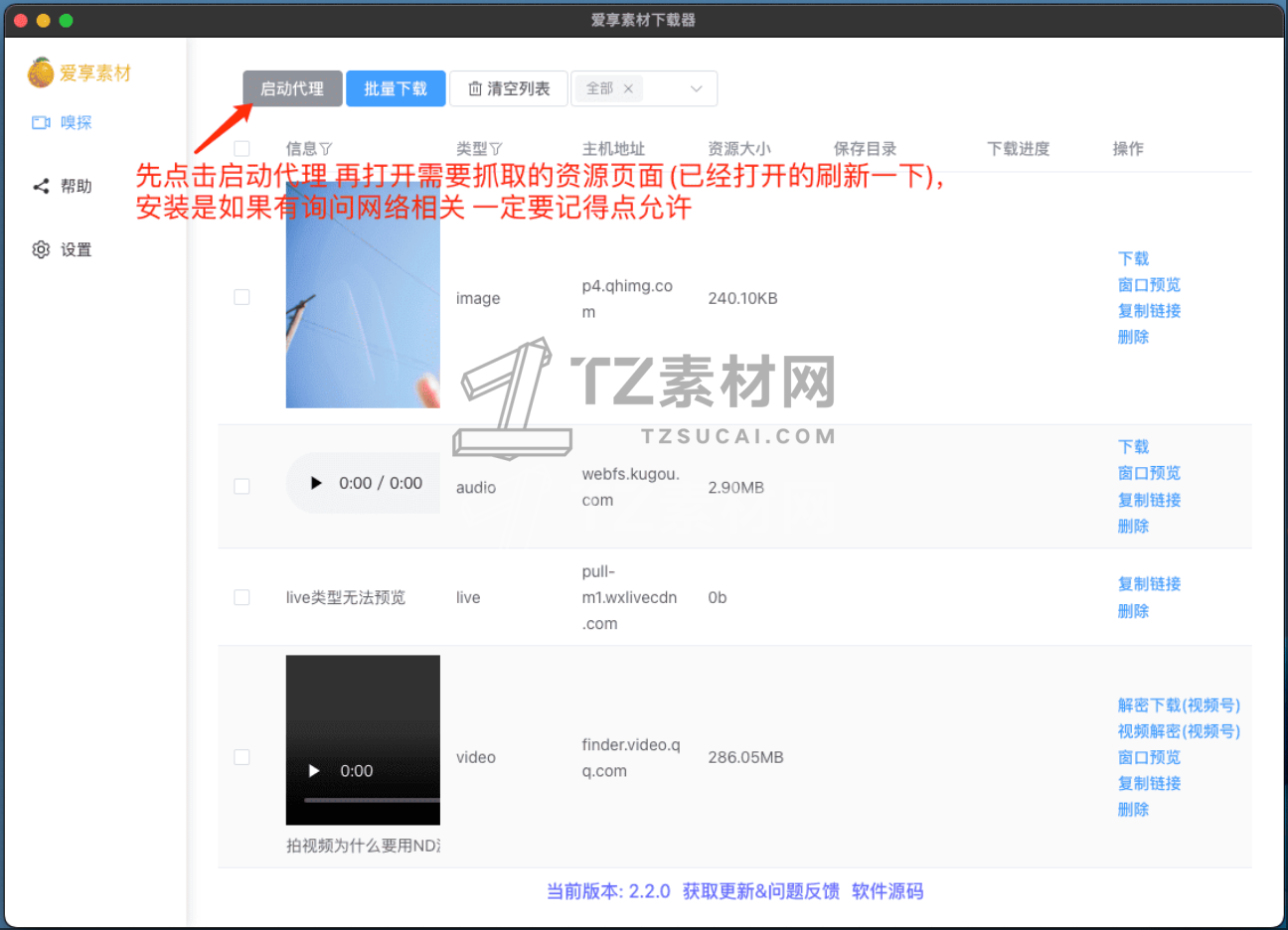The image size is (1288, 930).
Task: Remove the 全部 filter tag via its X
Action: (x=628, y=88)
